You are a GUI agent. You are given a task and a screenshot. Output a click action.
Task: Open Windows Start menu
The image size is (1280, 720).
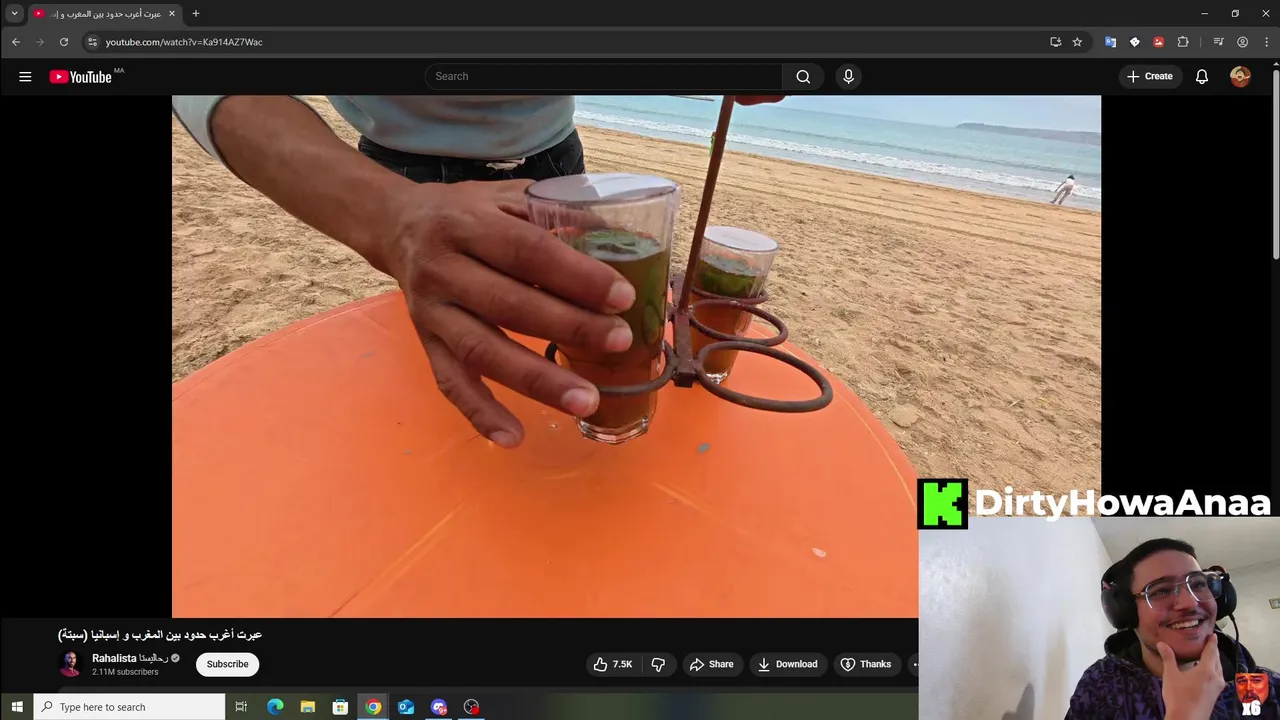[x=16, y=707]
